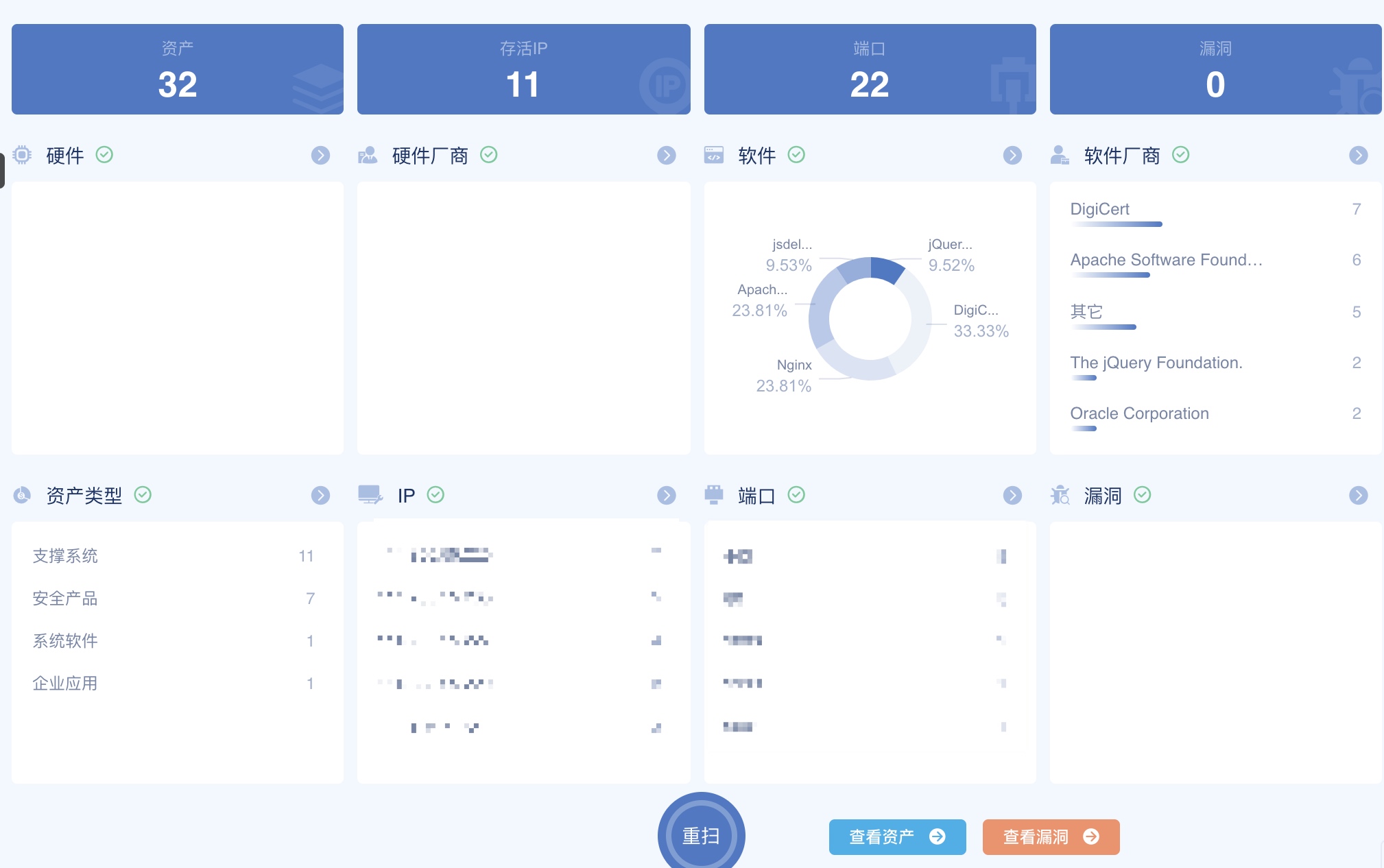Click the 端口 section plug icon
Image resolution: width=1384 pixels, height=868 pixels.
pyautogui.click(x=713, y=495)
